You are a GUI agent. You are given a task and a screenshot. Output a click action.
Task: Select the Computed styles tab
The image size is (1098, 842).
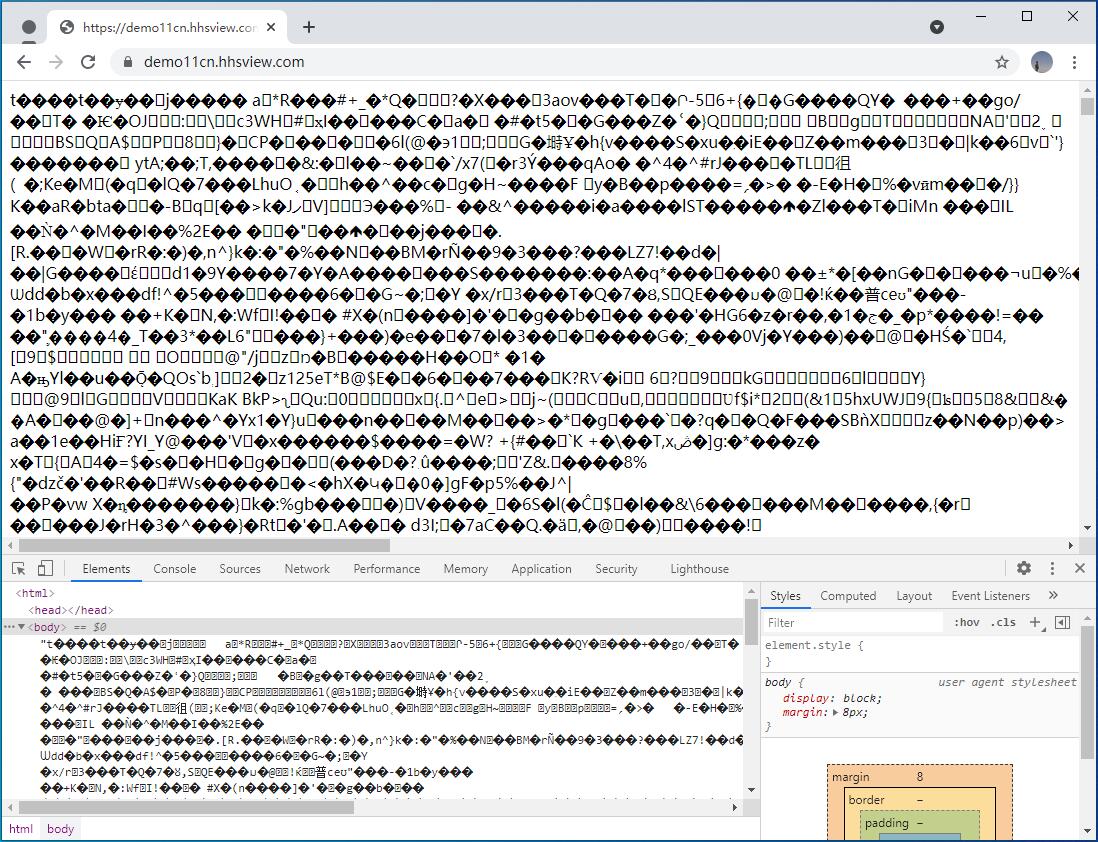pyautogui.click(x=847, y=595)
